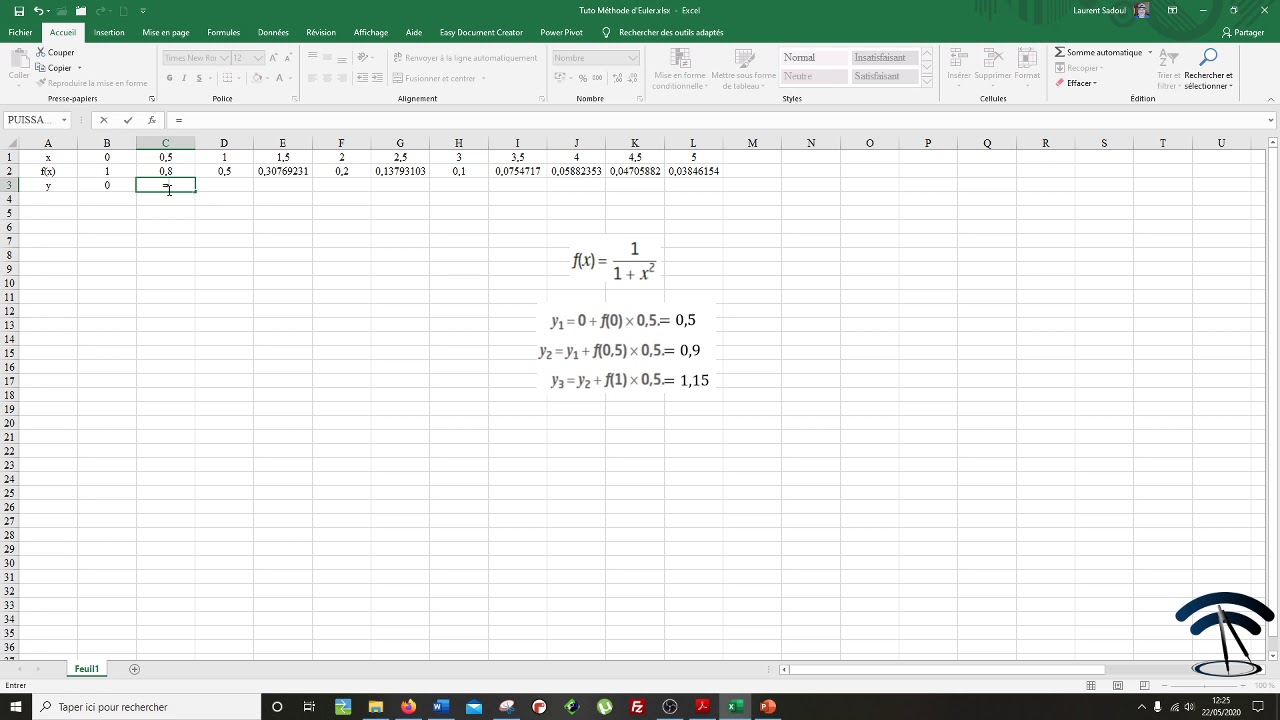Switch to the Insertion tab
Image resolution: width=1280 pixels, height=720 pixels.
tap(109, 32)
